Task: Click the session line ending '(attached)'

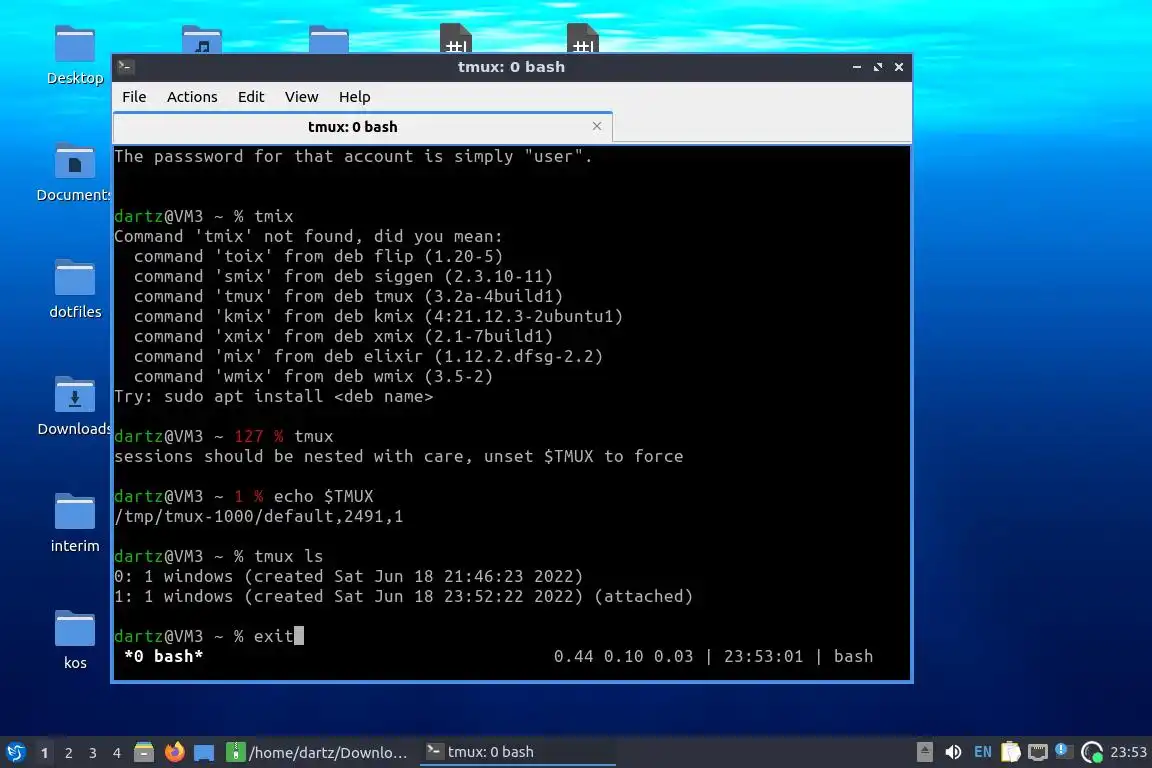Action: click(403, 596)
